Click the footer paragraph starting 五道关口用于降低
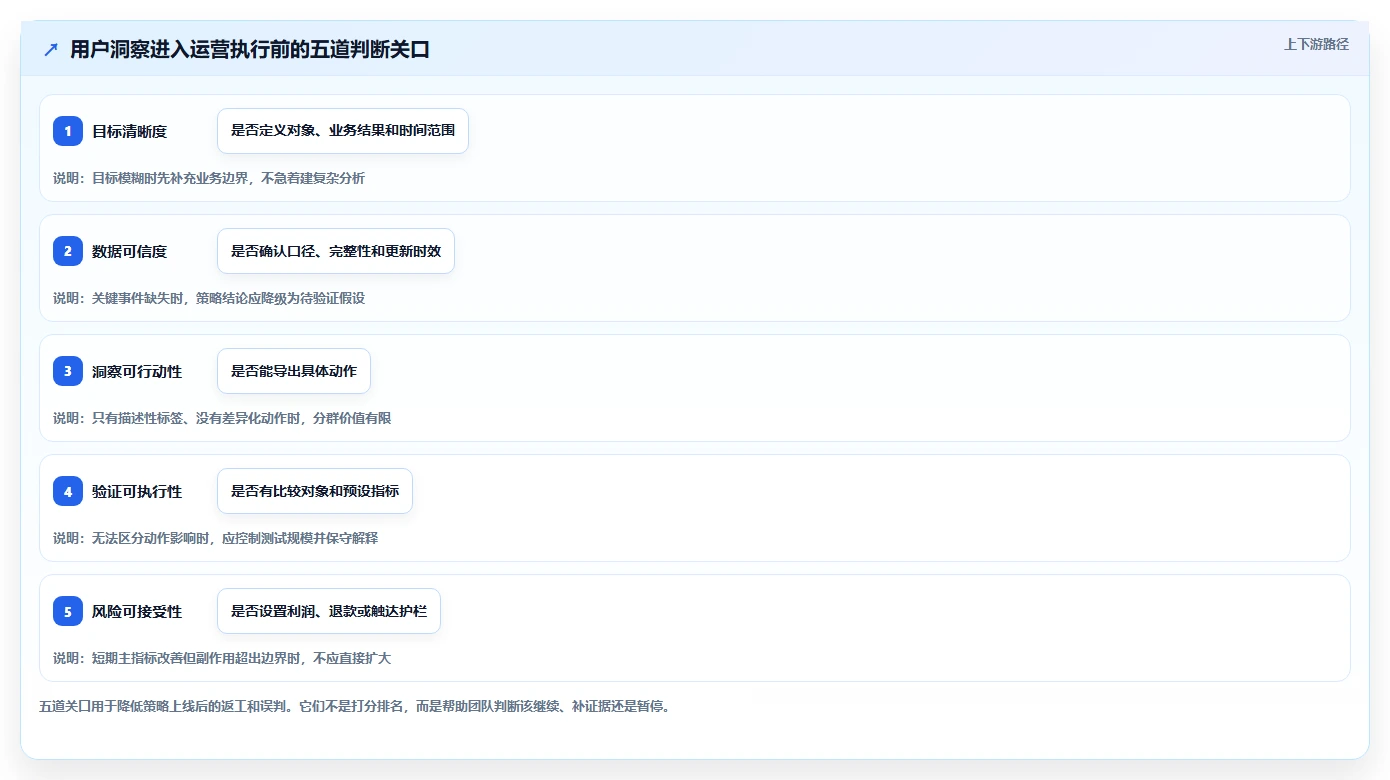This screenshot has height=780, width=1390. [x=354, y=706]
